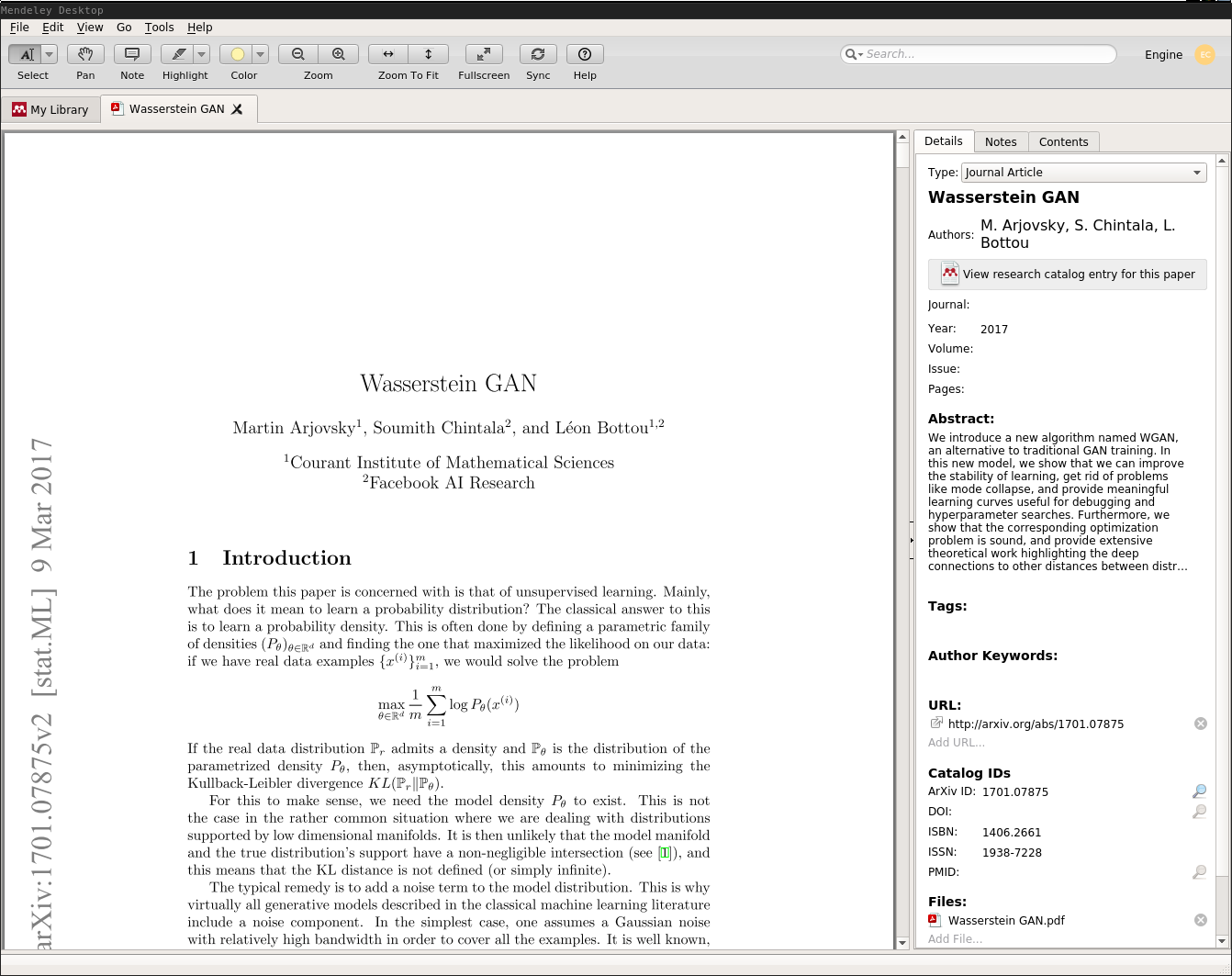The width and height of the screenshot is (1232, 976).
Task: Look up details by PMID magnifier
Action: [x=1199, y=872]
